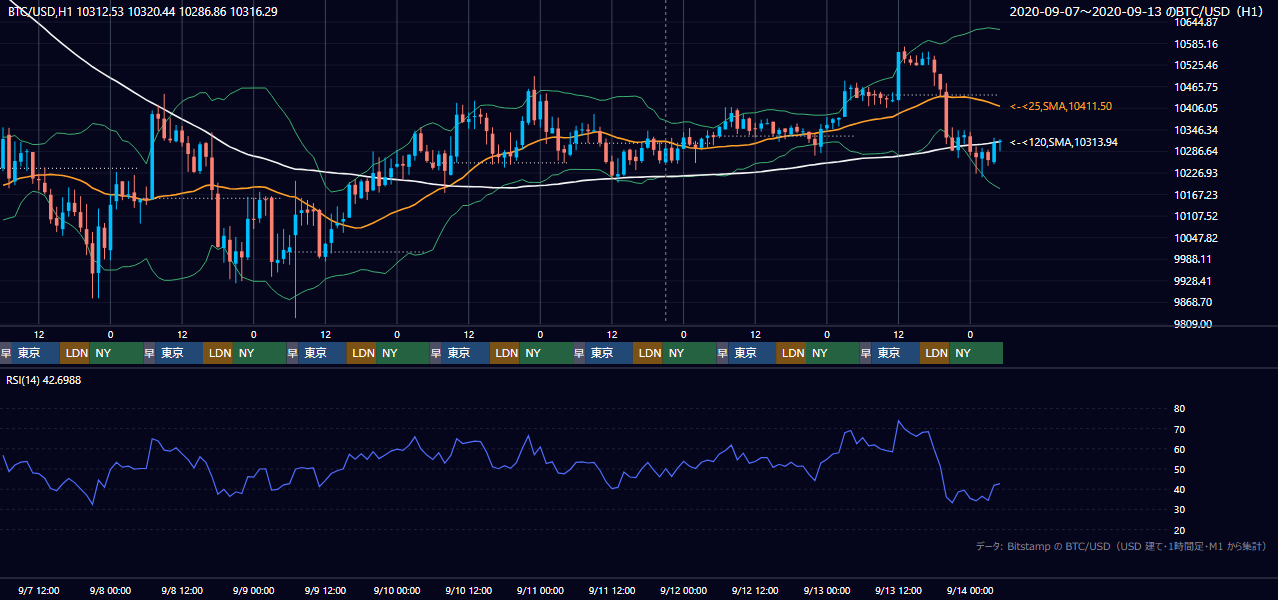This screenshot has width=1278, height=600.
Task: Click the 9/11 00:00 time axis label
Action: (x=541, y=590)
